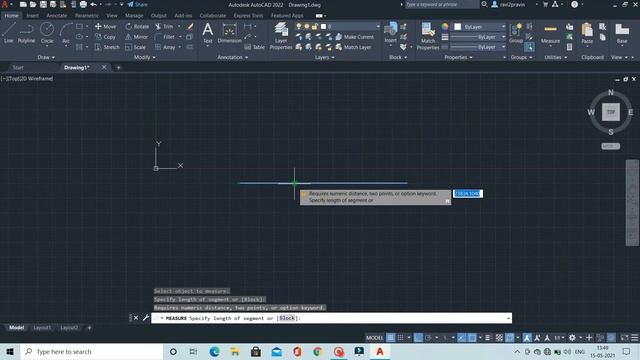Click the command line input field
Image resolution: width=640 pixels, height=360 pixels.
(331, 318)
